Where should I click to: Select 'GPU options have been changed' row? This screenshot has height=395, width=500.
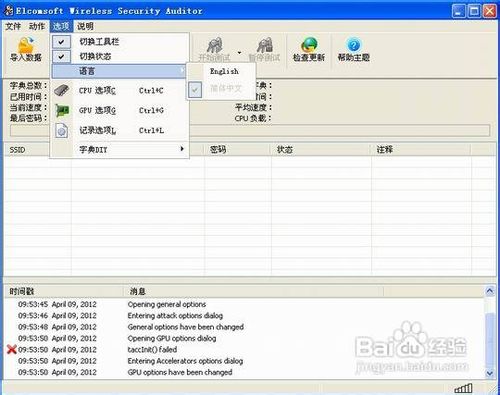tap(180, 372)
